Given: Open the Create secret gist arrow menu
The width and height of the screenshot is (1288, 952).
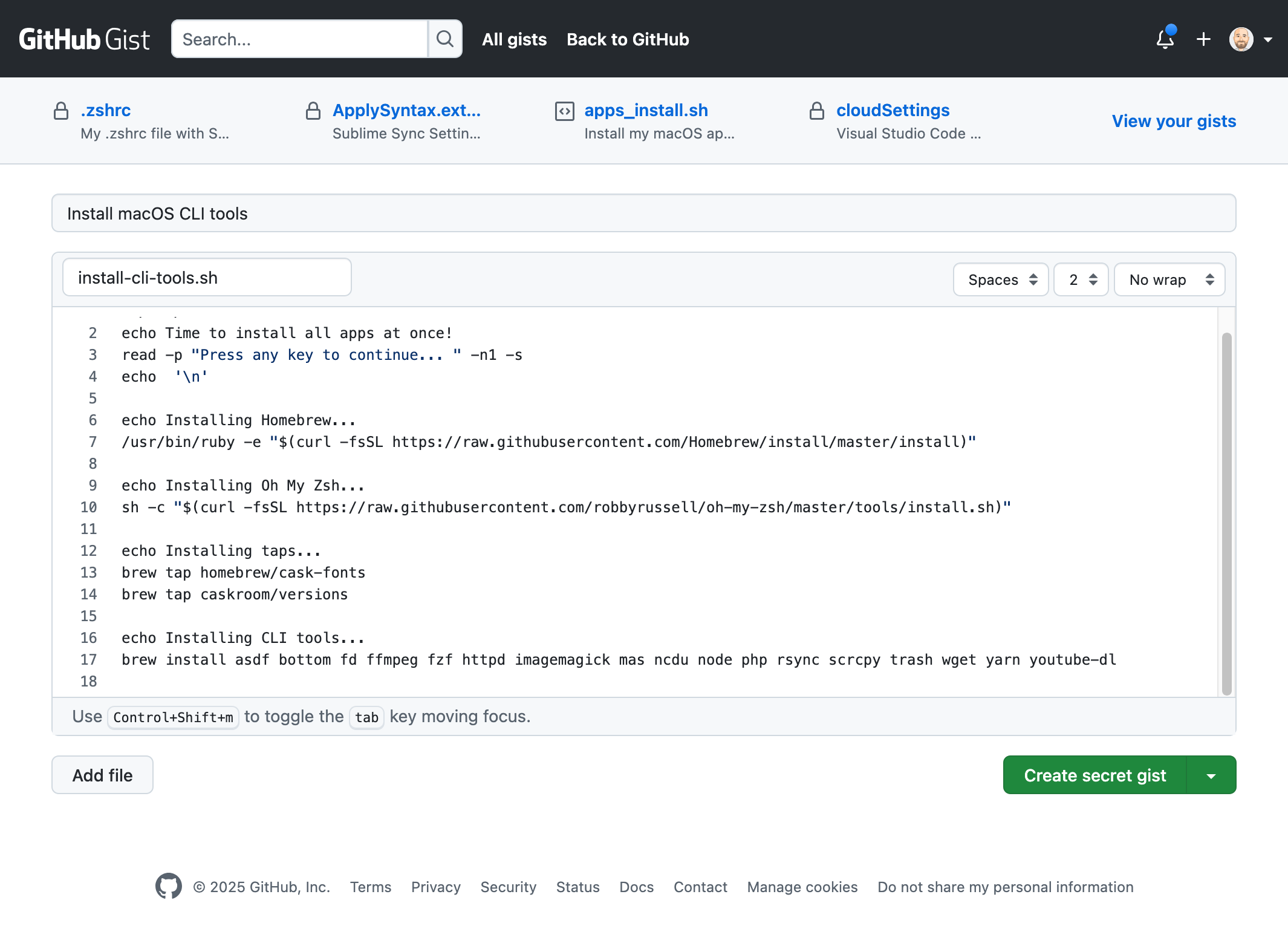Looking at the screenshot, I should pyautogui.click(x=1210, y=775).
